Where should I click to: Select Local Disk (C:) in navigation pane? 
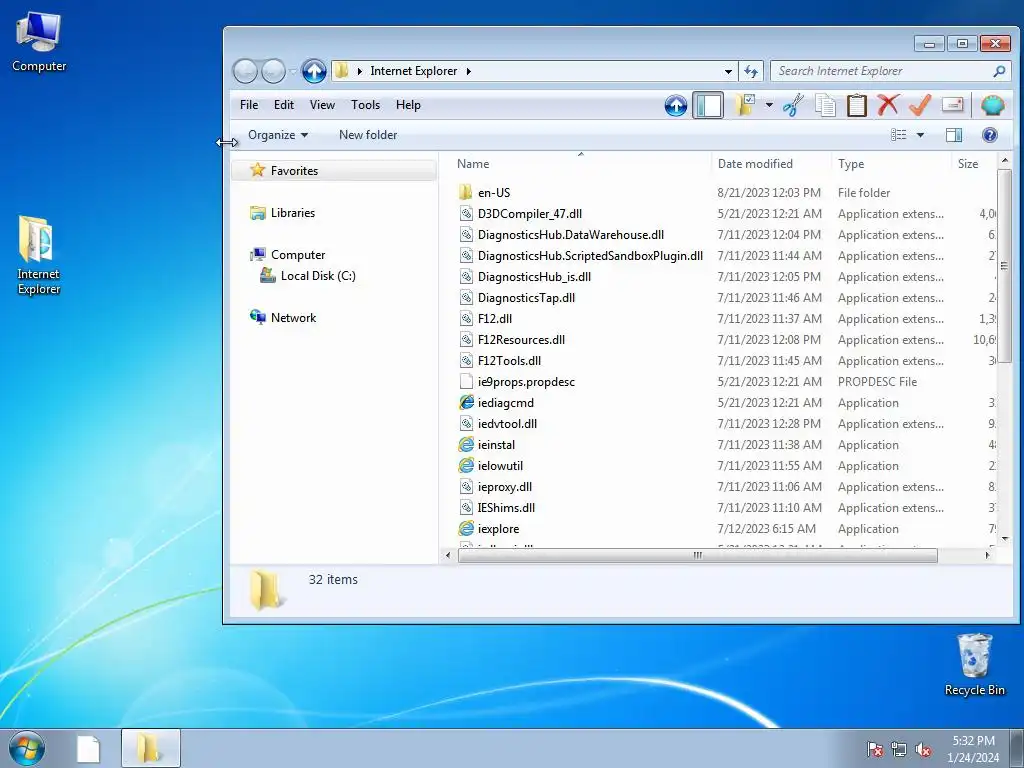coord(318,276)
